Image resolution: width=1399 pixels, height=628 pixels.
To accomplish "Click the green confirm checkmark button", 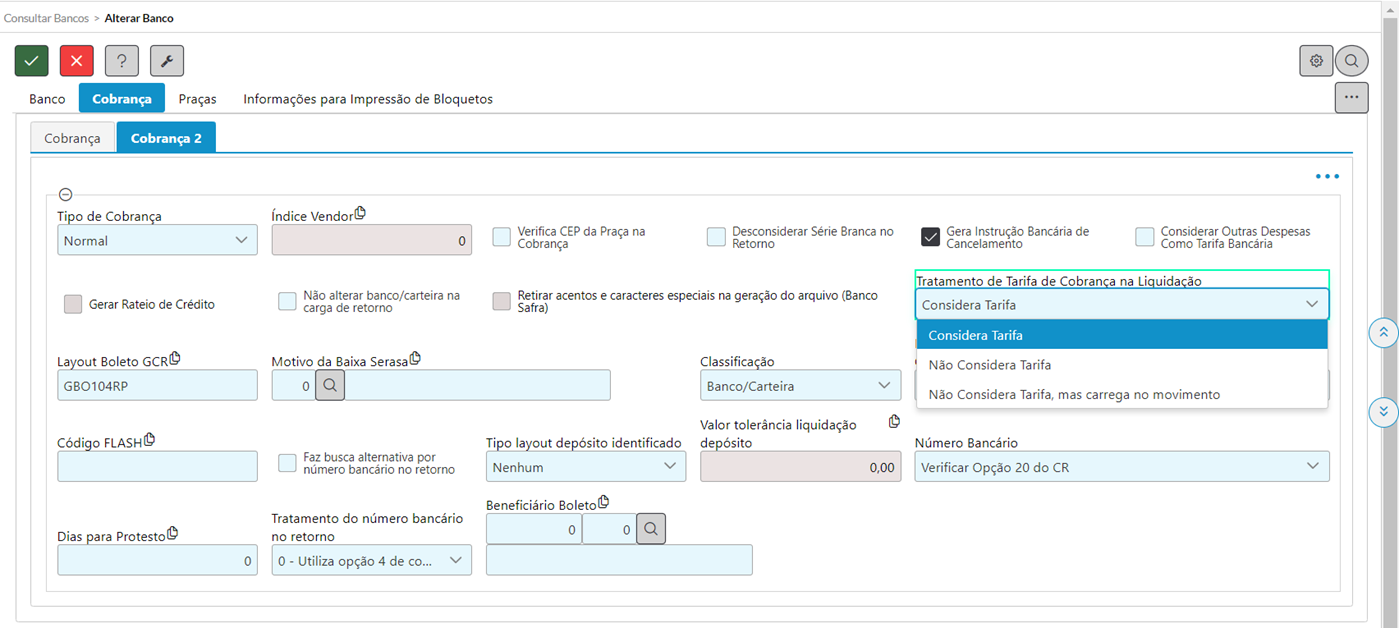I will click(x=32, y=61).
